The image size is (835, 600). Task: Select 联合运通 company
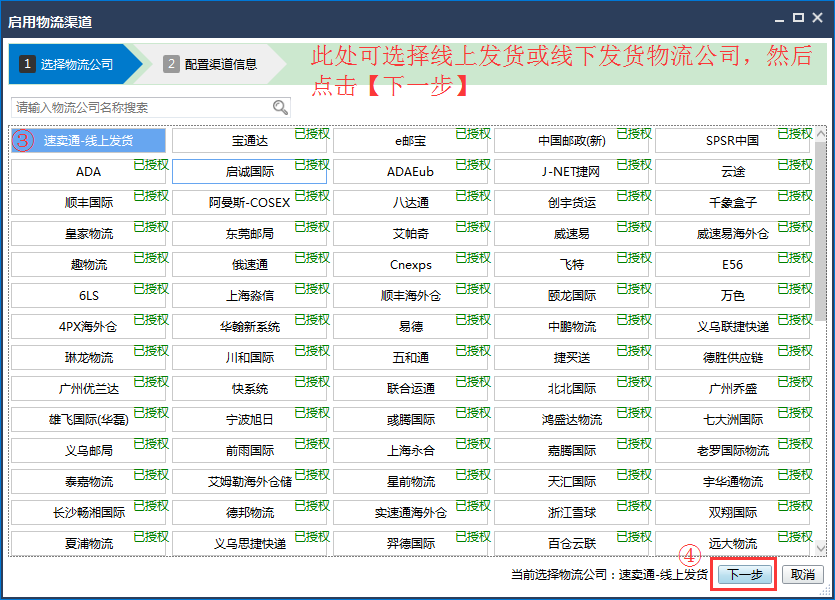[x=411, y=388]
